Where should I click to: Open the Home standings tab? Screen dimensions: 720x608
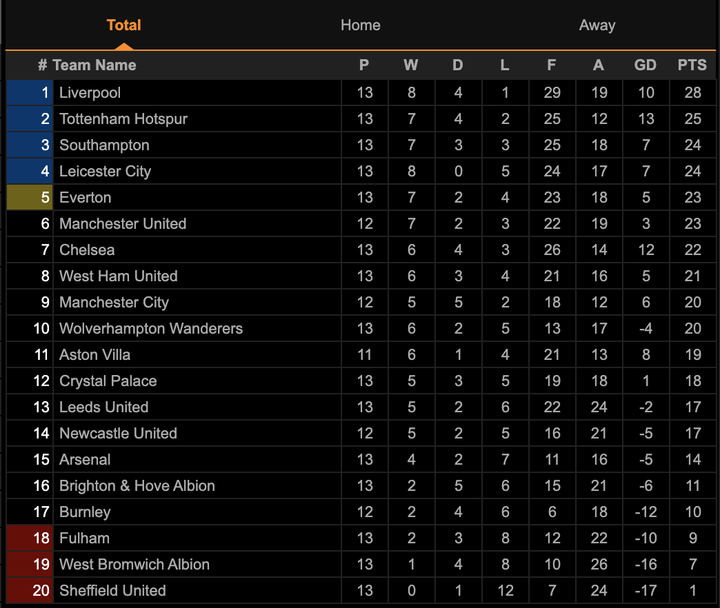point(360,25)
